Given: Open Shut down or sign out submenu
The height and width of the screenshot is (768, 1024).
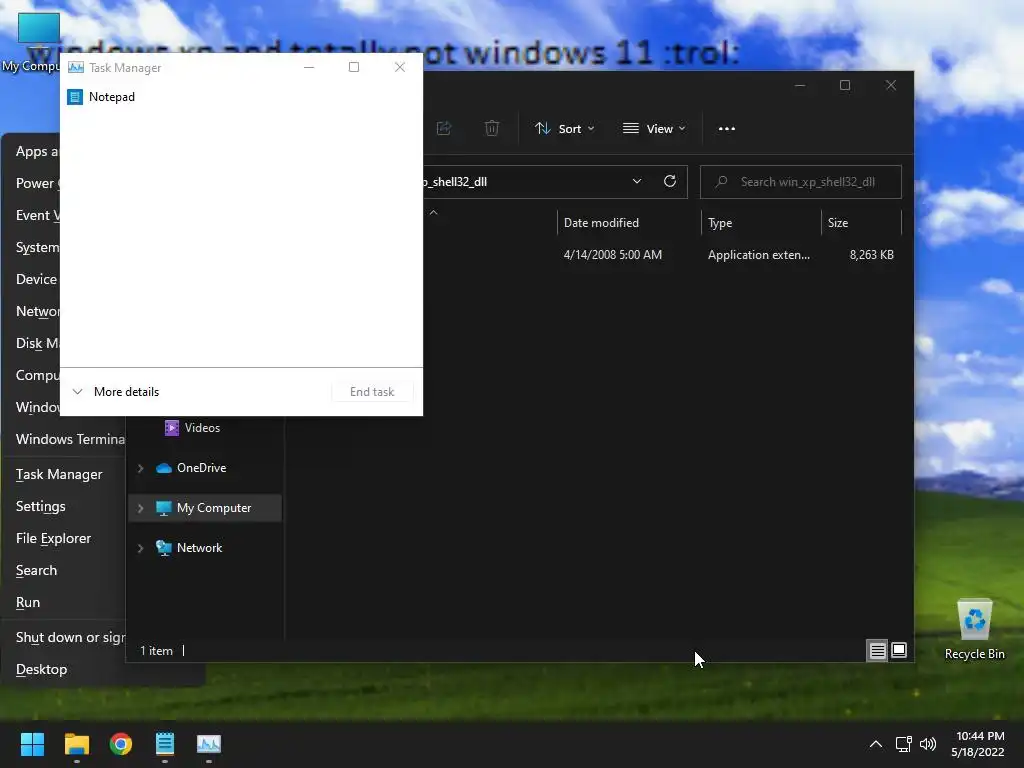Looking at the screenshot, I should pos(64,637).
